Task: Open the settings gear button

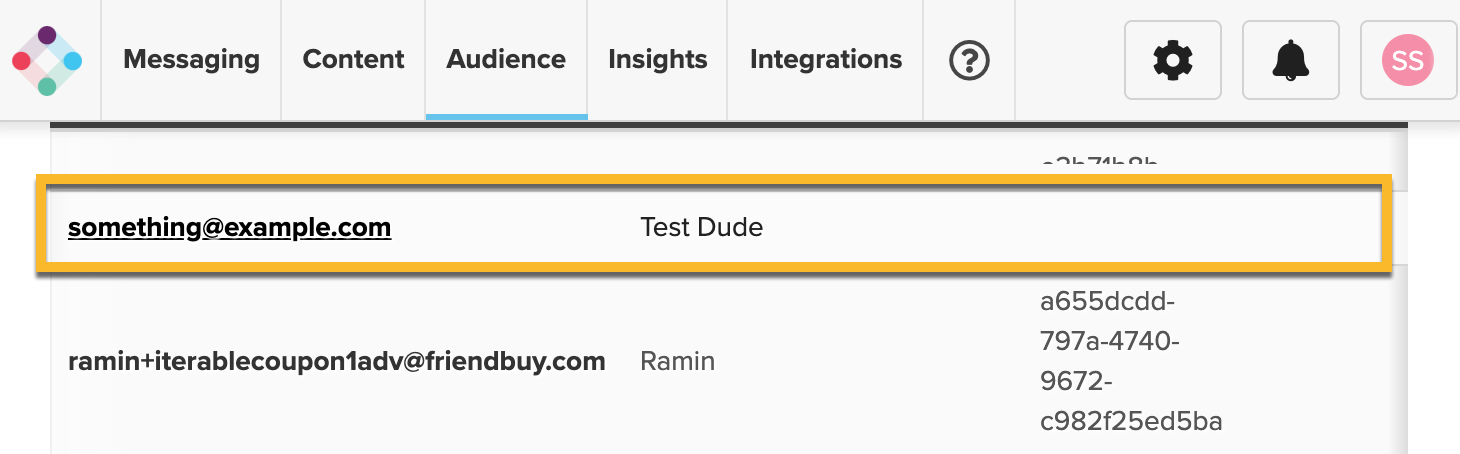Action: [1172, 61]
